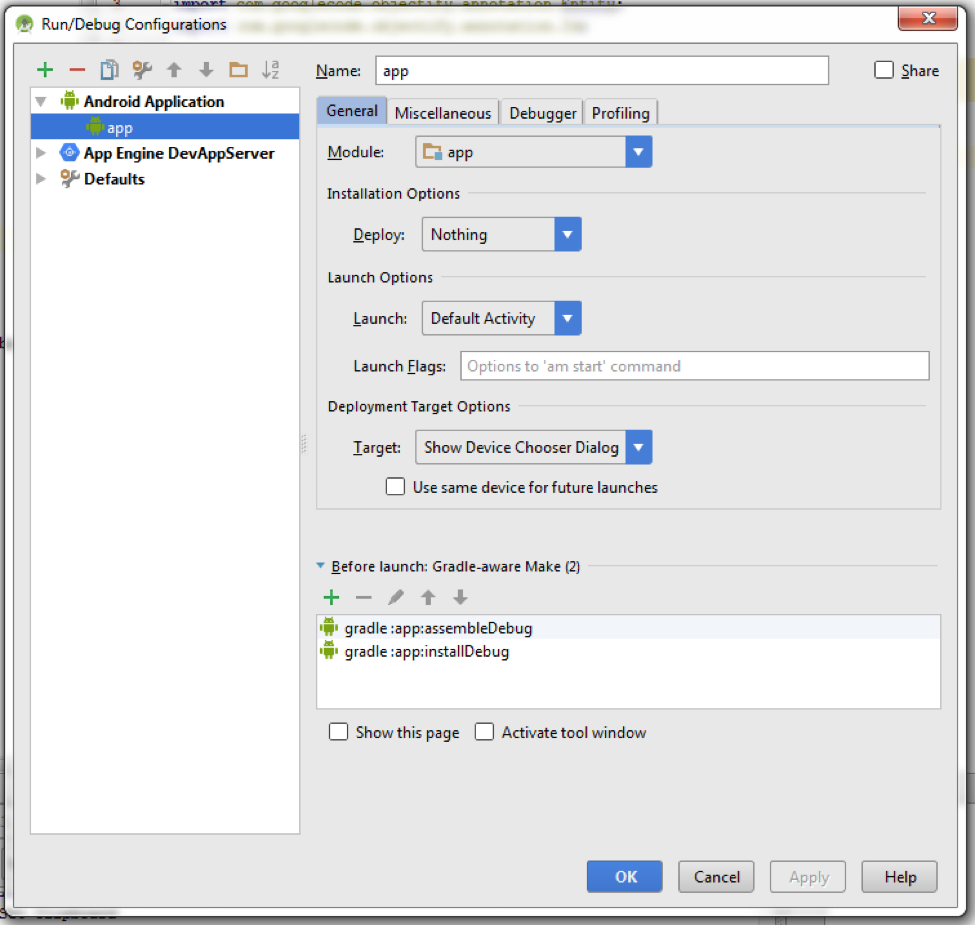Click the Launch Flags input field
Screen dimensions: 975x925
pos(694,366)
